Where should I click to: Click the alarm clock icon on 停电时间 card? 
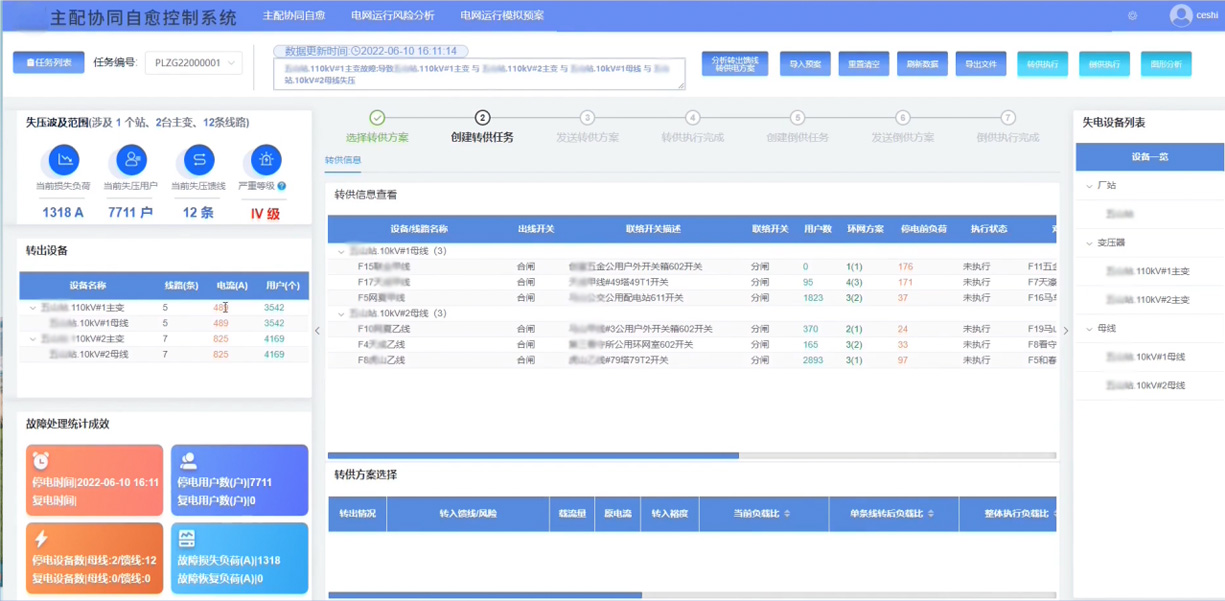click(x=41, y=461)
